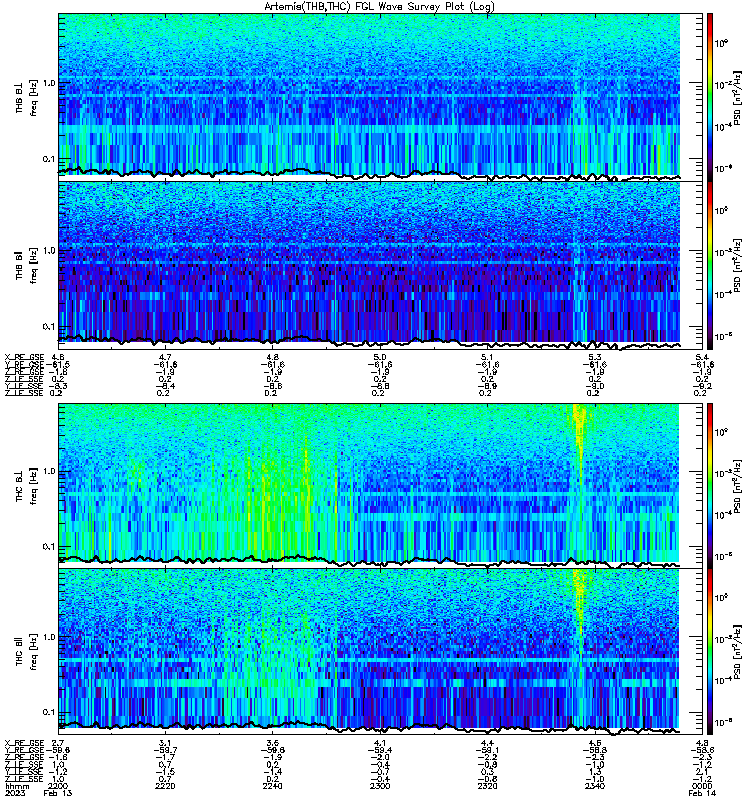
Task: Click the 2220 time tick label
Action: [165, 786]
